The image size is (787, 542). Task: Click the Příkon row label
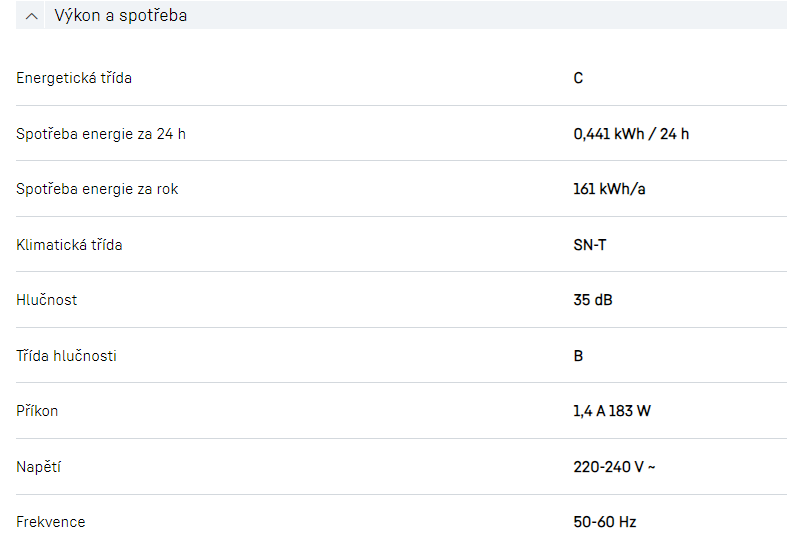pos(37,411)
